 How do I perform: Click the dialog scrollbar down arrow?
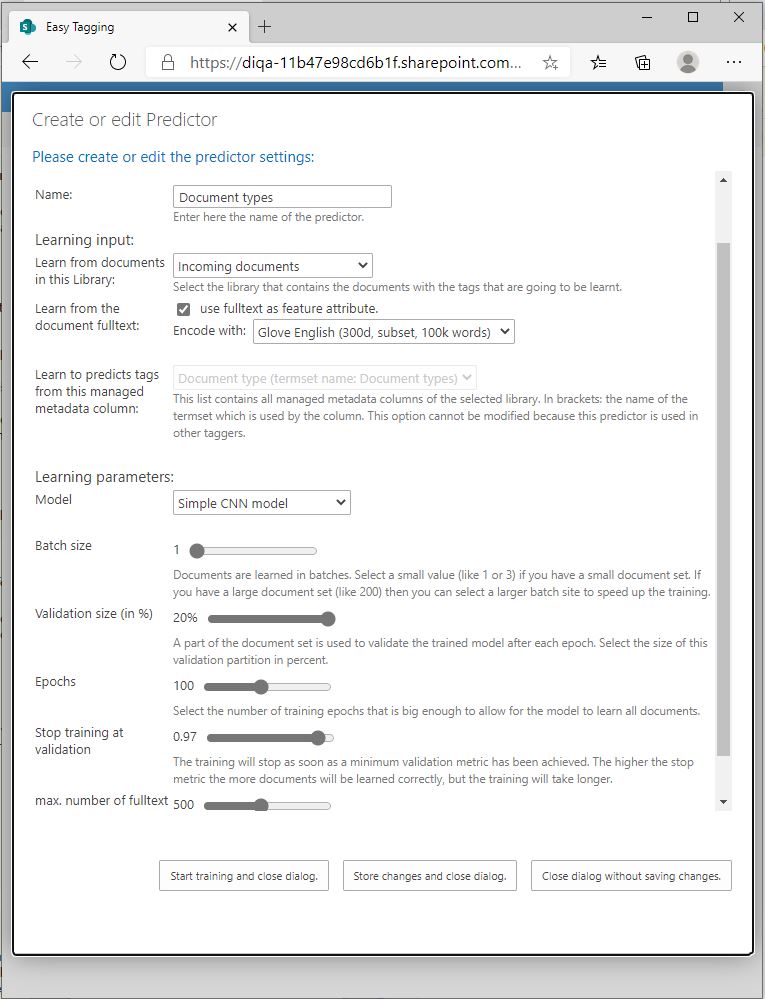point(723,802)
